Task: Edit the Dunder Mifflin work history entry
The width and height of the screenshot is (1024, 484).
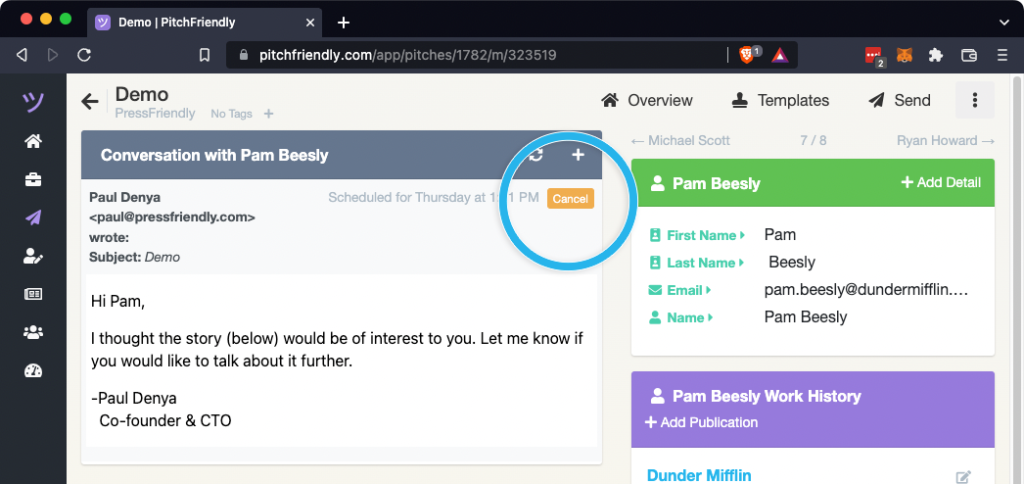Action: [963, 477]
